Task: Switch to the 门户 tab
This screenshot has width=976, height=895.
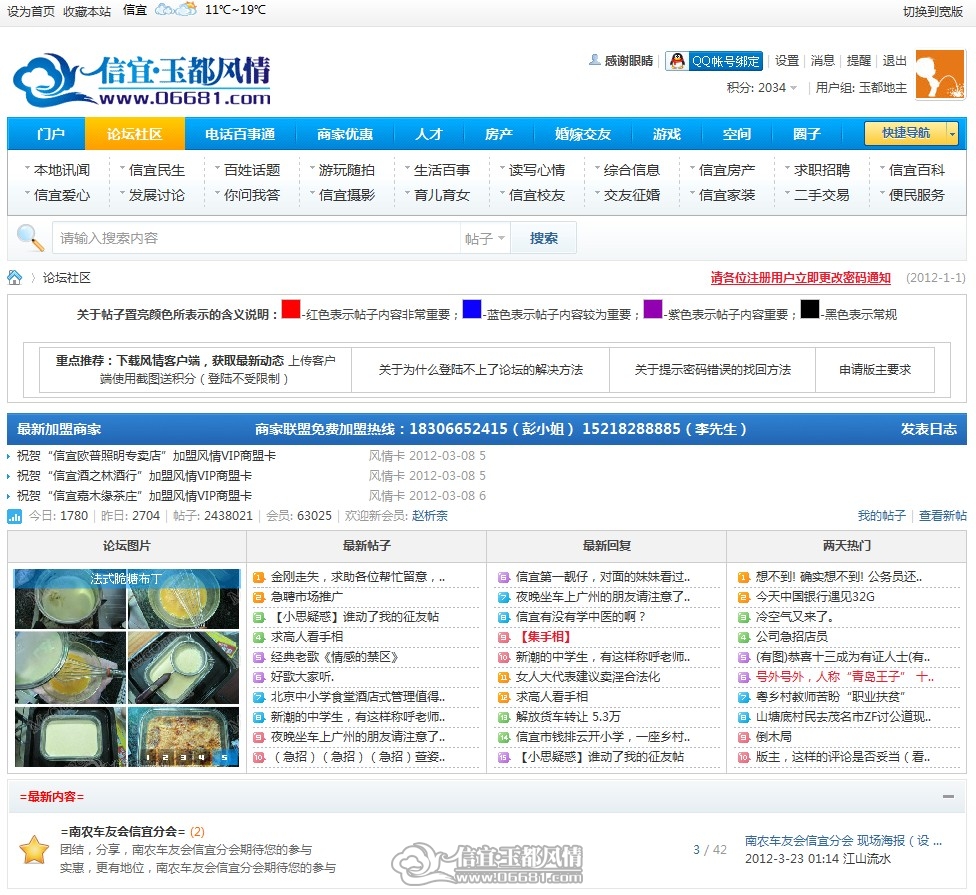Action: point(50,134)
